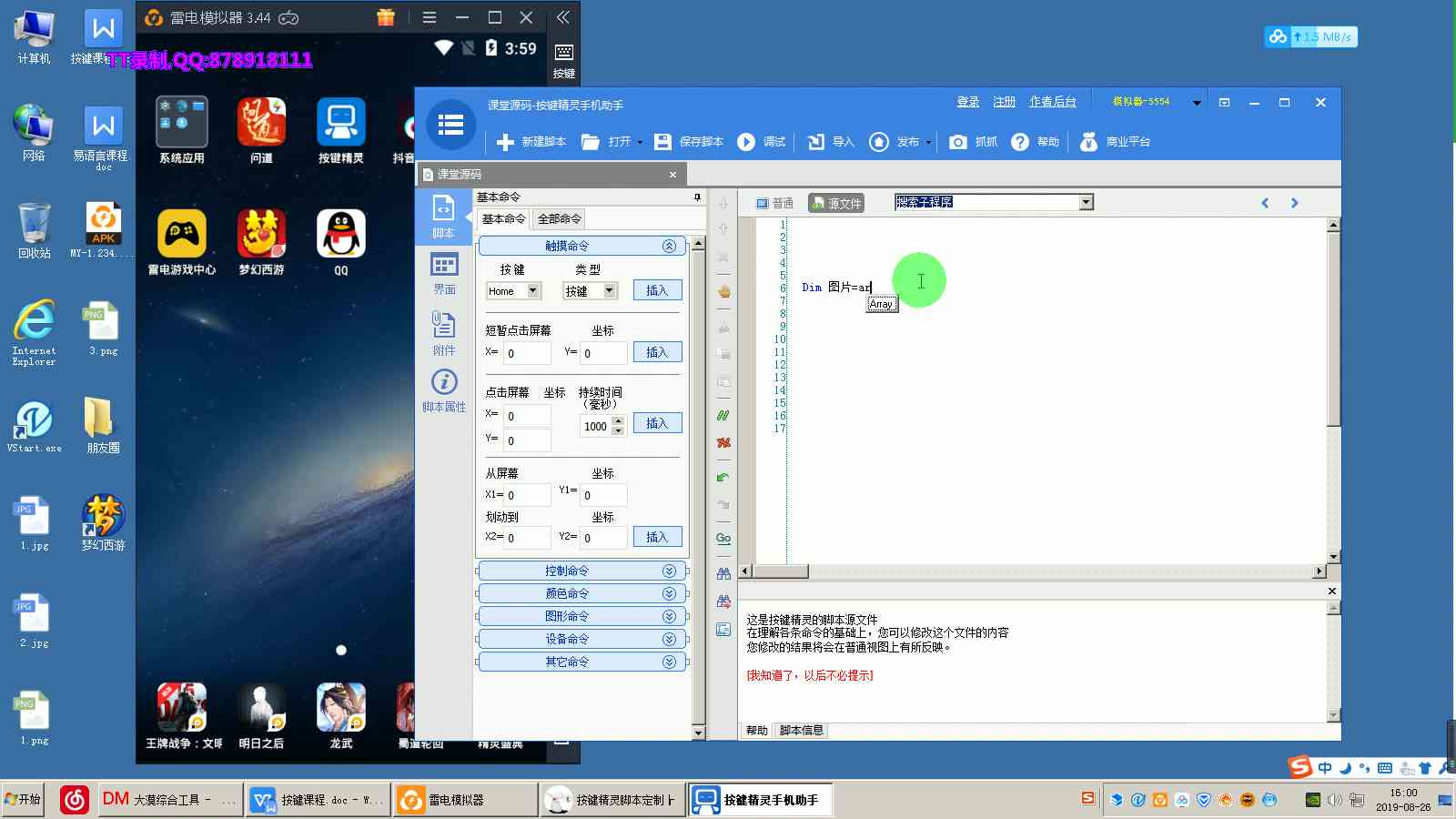1456x819 pixels.
Task: Select the 脚本信息 bottom tab
Action: 802,730
